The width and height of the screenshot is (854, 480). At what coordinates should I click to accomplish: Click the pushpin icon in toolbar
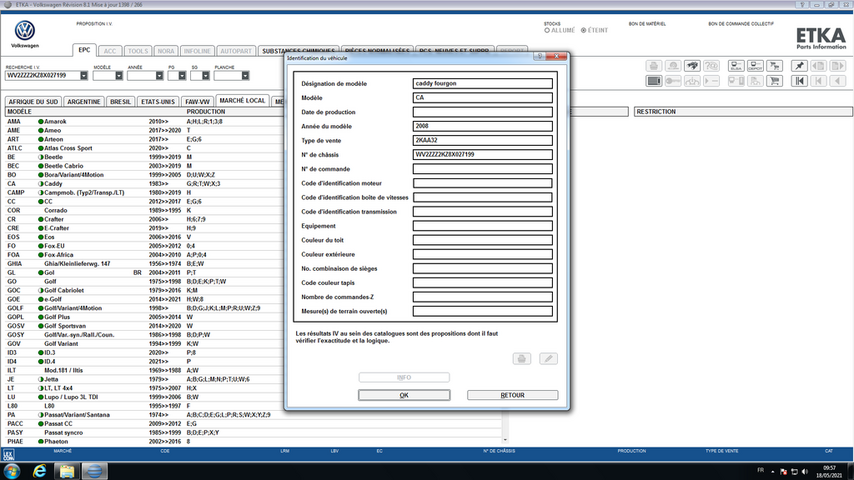pos(799,66)
